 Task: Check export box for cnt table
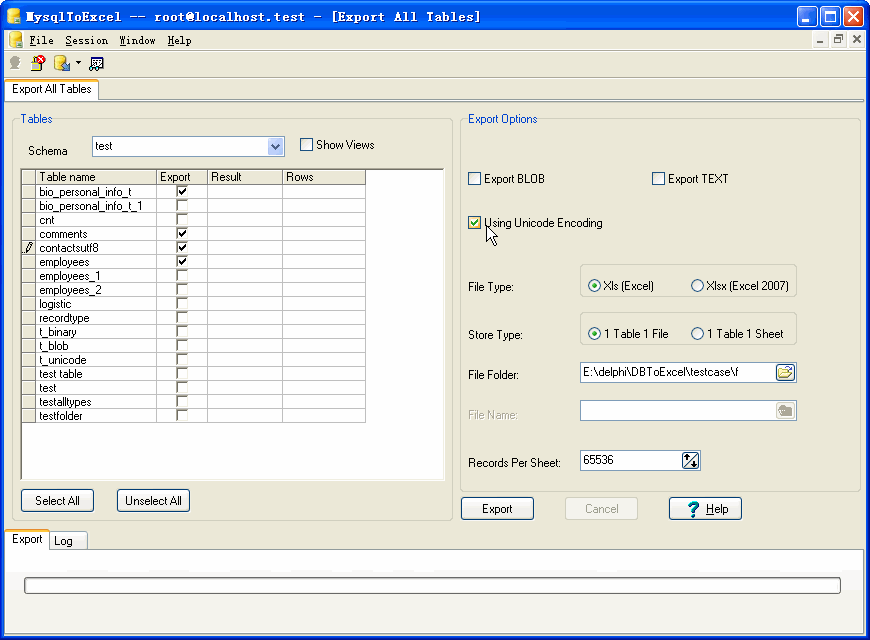click(x=182, y=220)
